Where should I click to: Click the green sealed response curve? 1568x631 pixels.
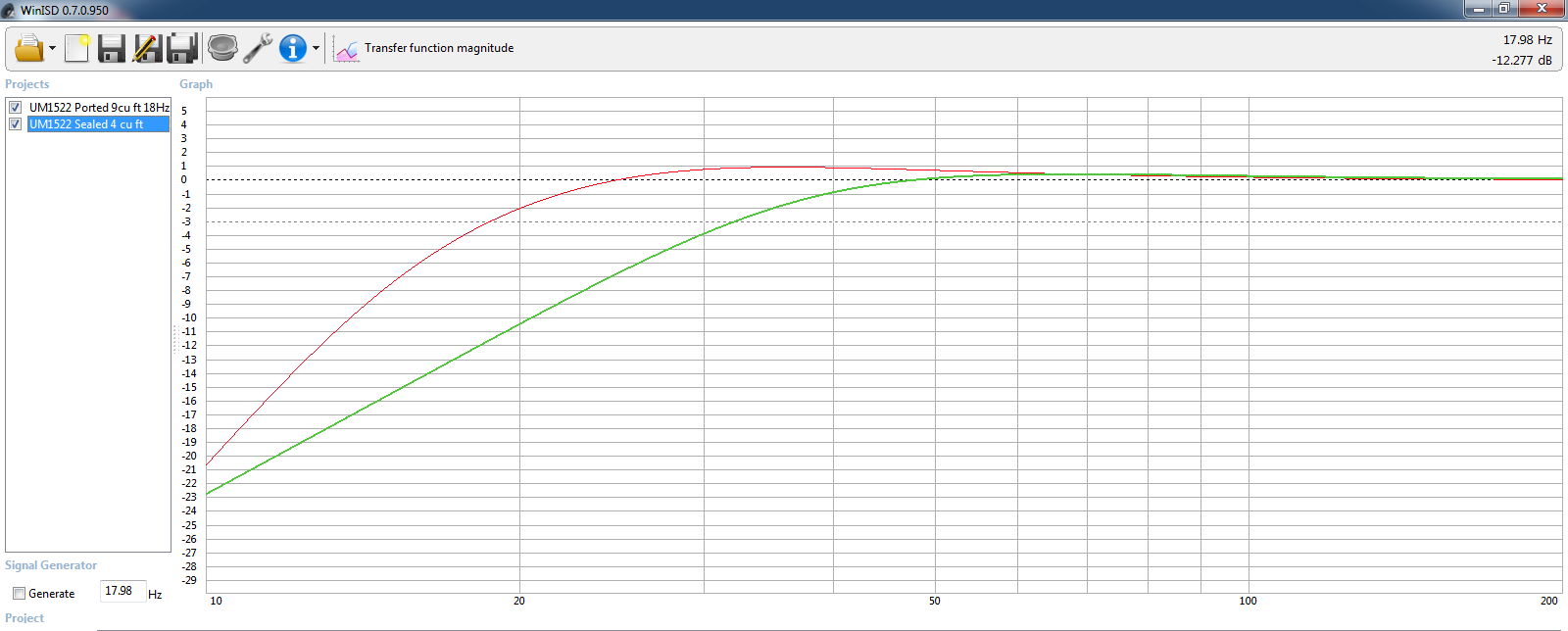coord(519,324)
